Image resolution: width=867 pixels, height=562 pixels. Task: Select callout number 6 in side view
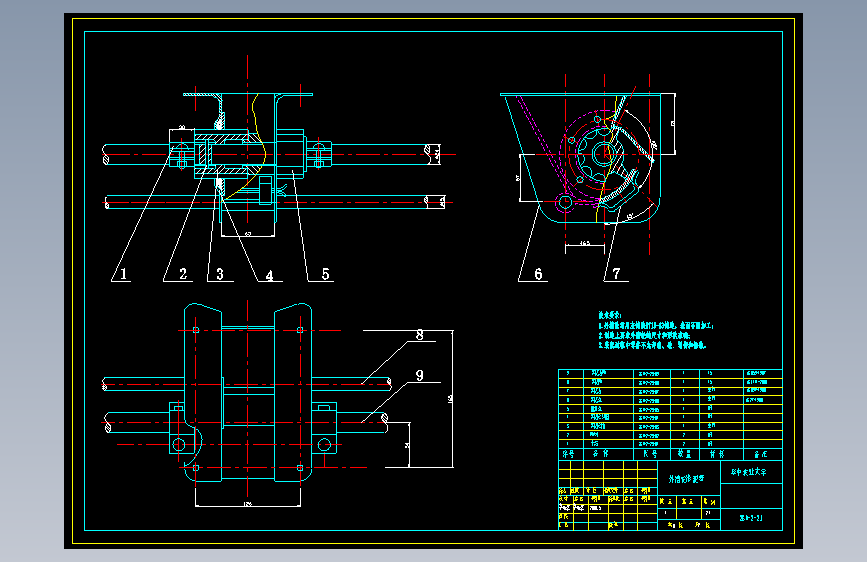click(x=538, y=274)
